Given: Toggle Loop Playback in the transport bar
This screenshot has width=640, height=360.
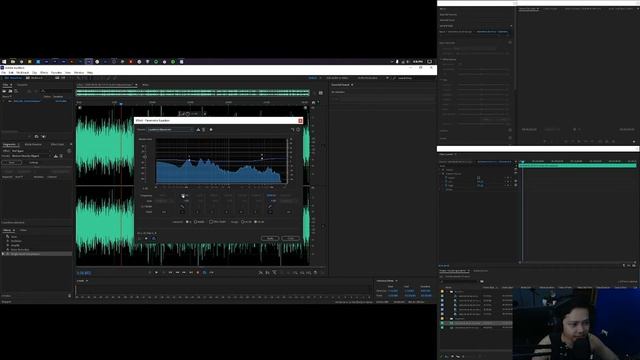Looking at the screenshot, I should pyautogui.click(x=204, y=272).
